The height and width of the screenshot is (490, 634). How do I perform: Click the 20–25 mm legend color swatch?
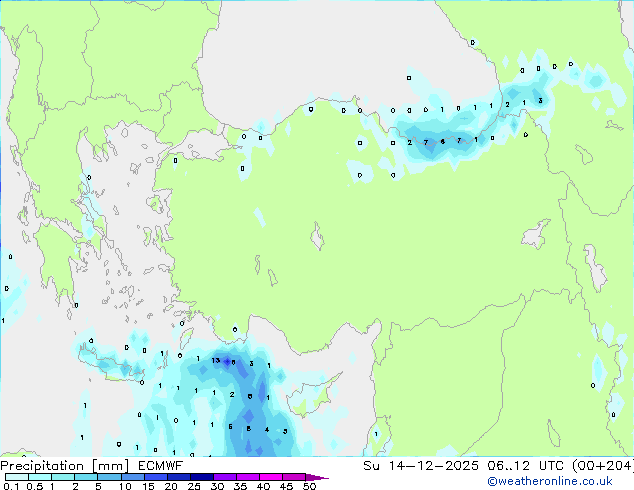pos(179,477)
